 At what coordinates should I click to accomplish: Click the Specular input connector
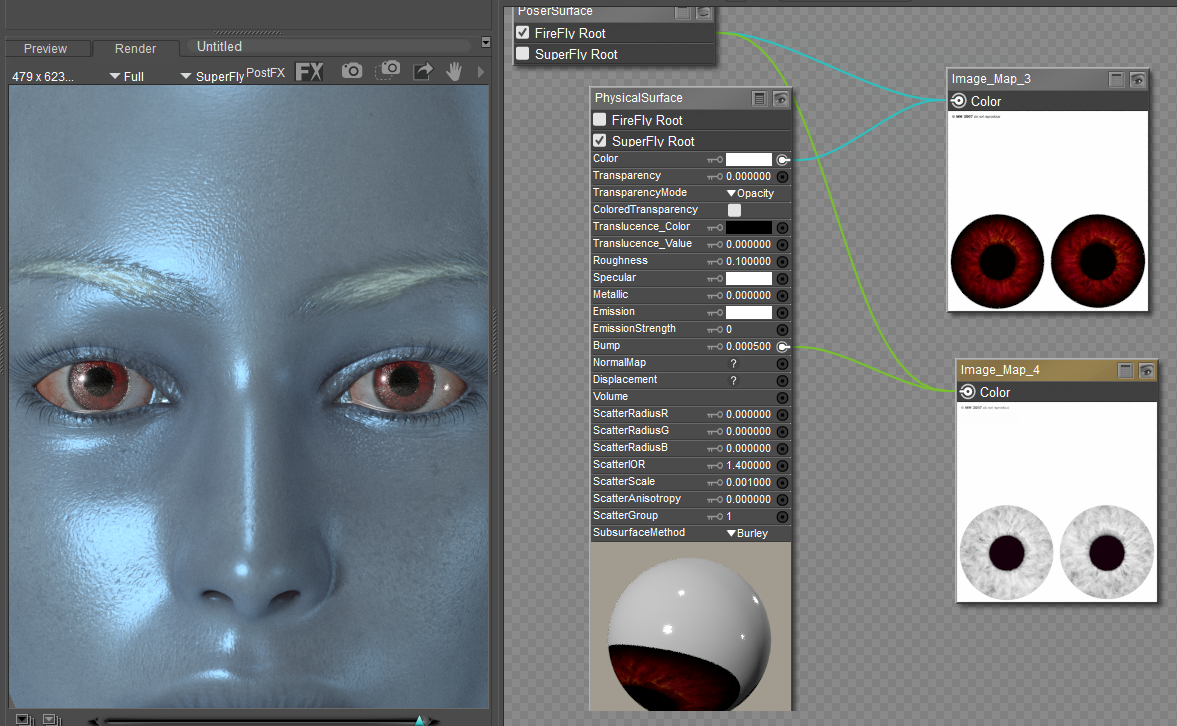pyautogui.click(x=782, y=279)
